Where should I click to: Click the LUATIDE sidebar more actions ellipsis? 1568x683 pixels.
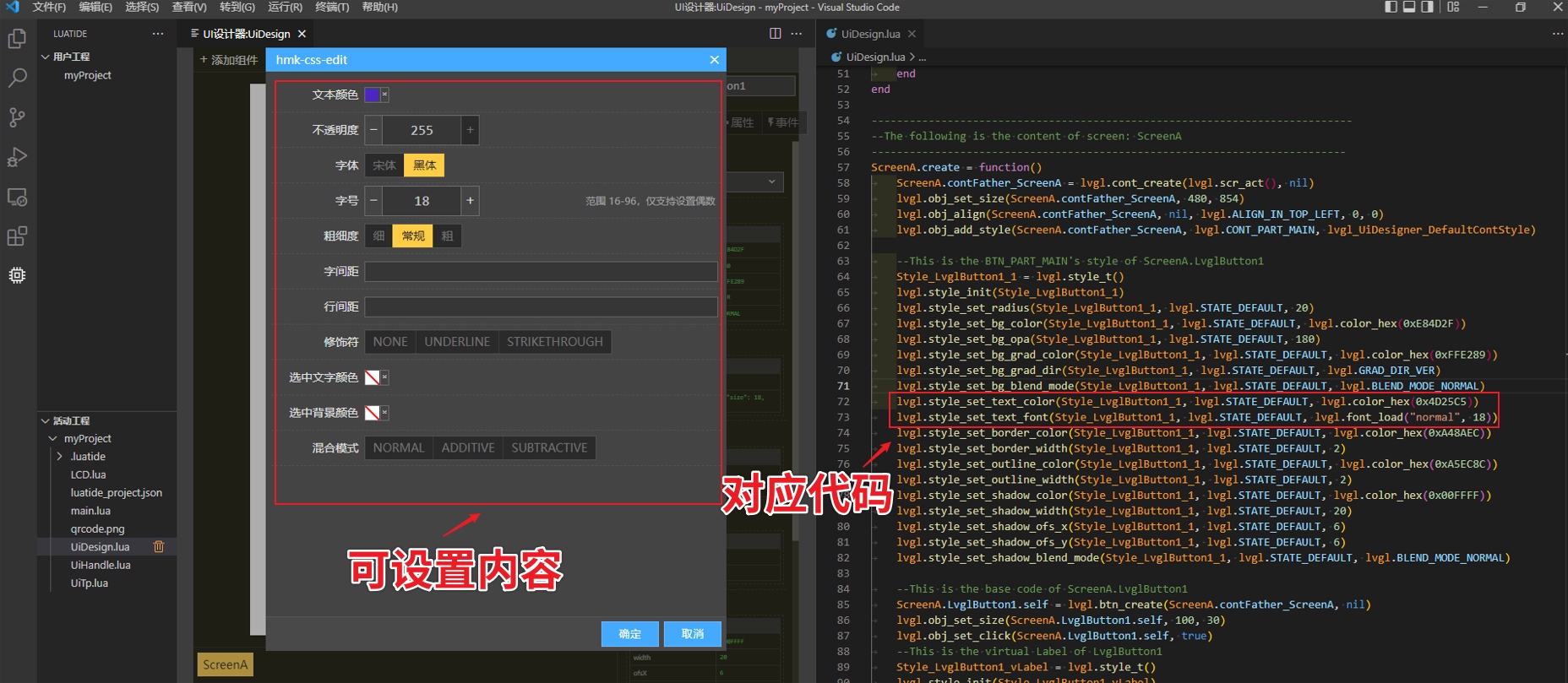tap(158, 34)
